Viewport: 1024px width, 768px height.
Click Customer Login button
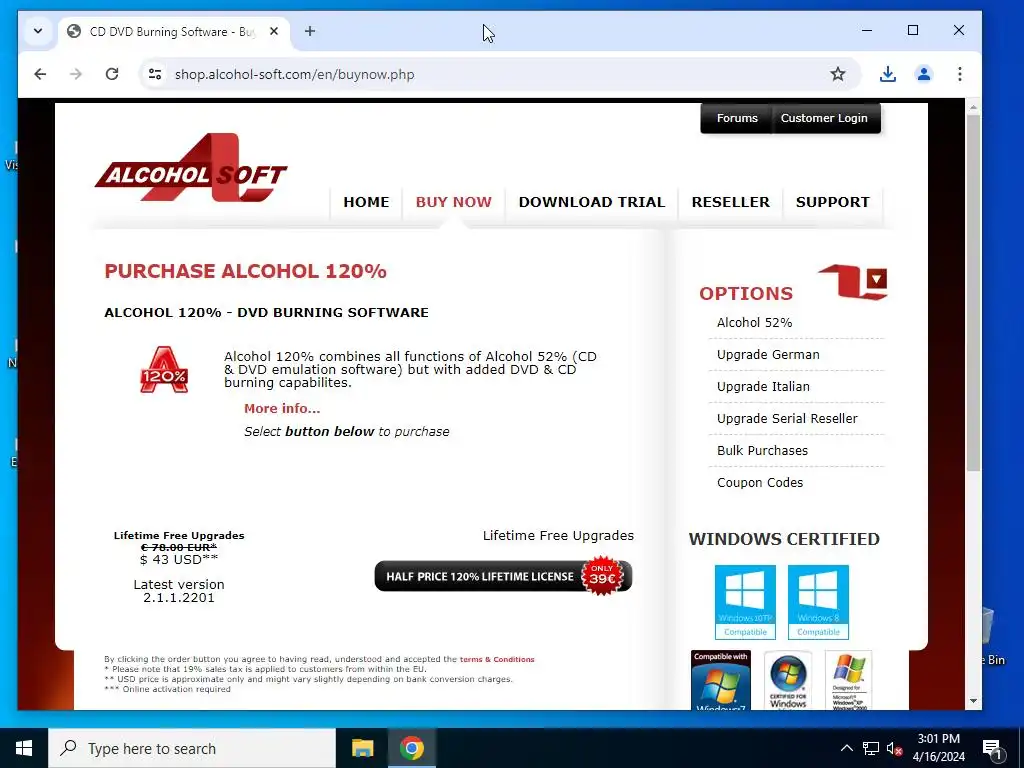coord(824,118)
